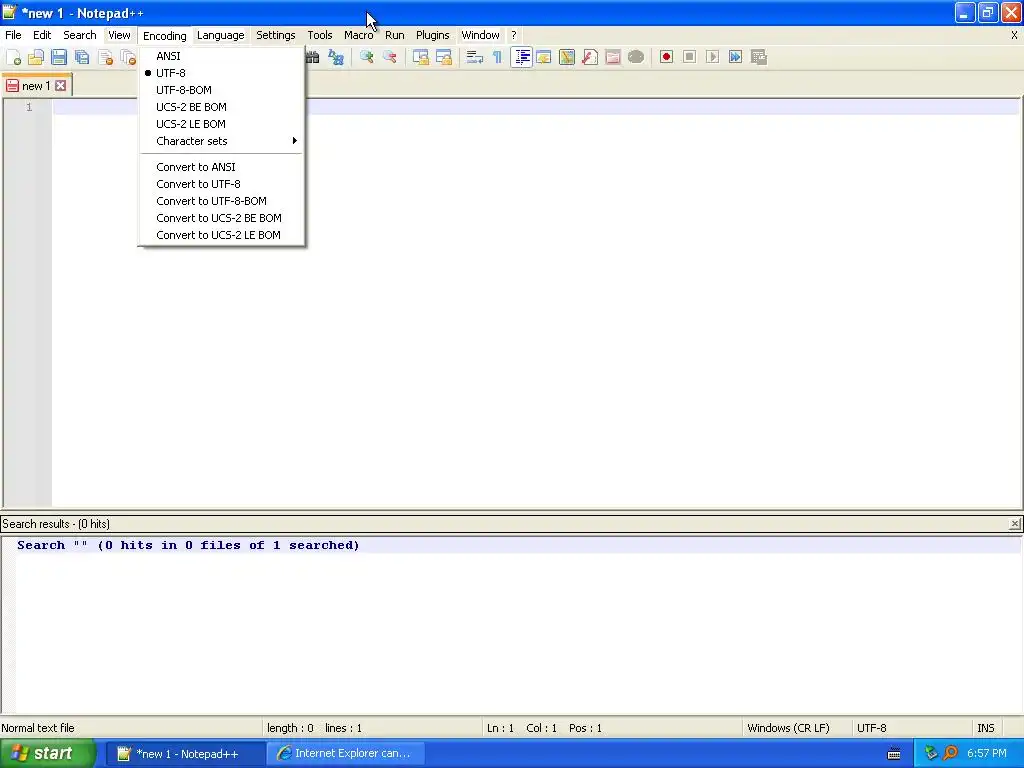Choose Convert to UTF-8-BOM
This screenshot has width=1024, height=768.
click(221, 201)
